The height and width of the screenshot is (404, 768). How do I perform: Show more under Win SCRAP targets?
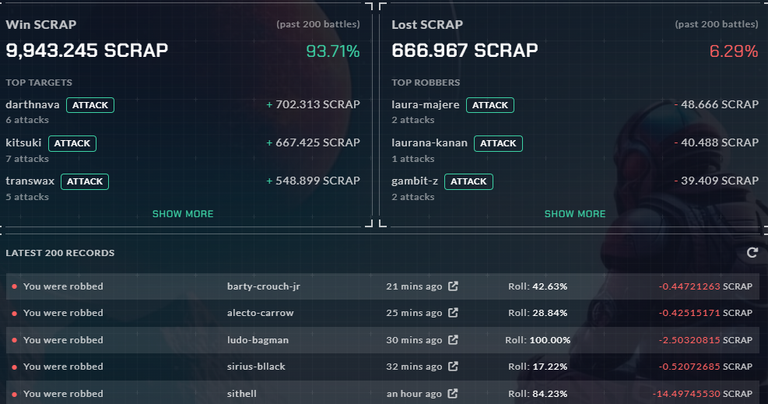[183, 214]
